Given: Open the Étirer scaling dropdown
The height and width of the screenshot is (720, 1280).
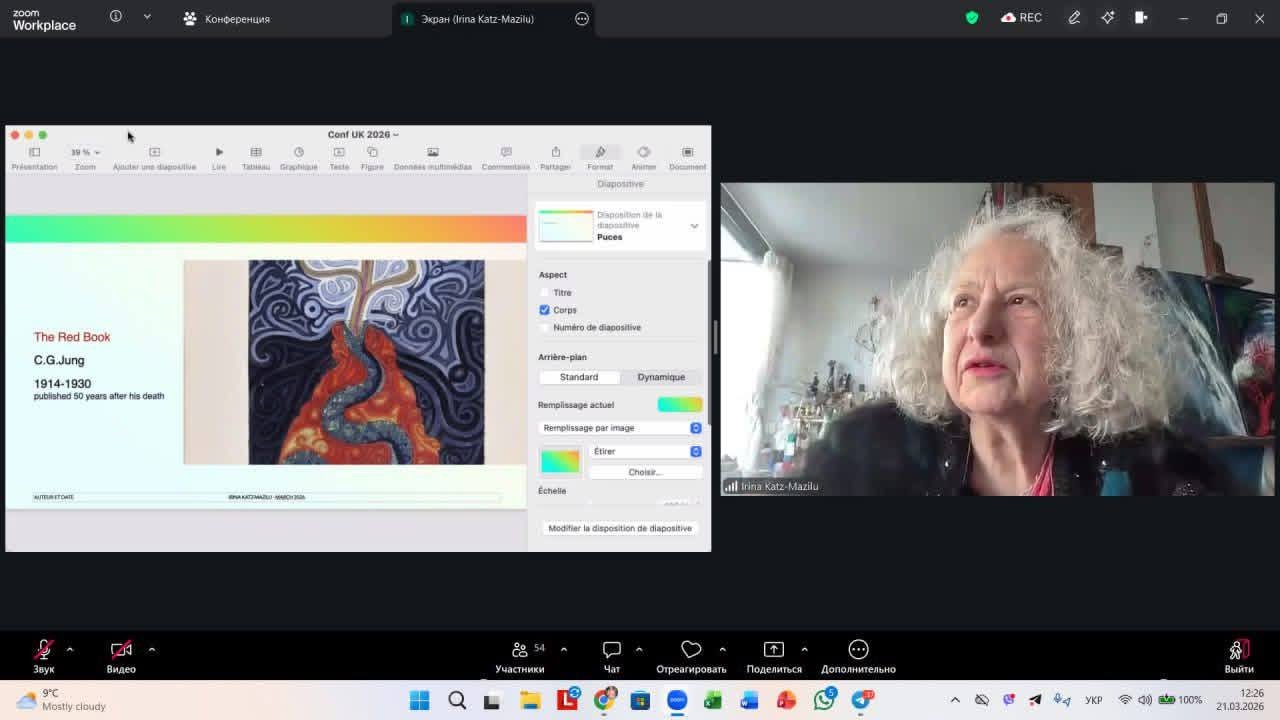Looking at the screenshot, I should click(645, 452).
